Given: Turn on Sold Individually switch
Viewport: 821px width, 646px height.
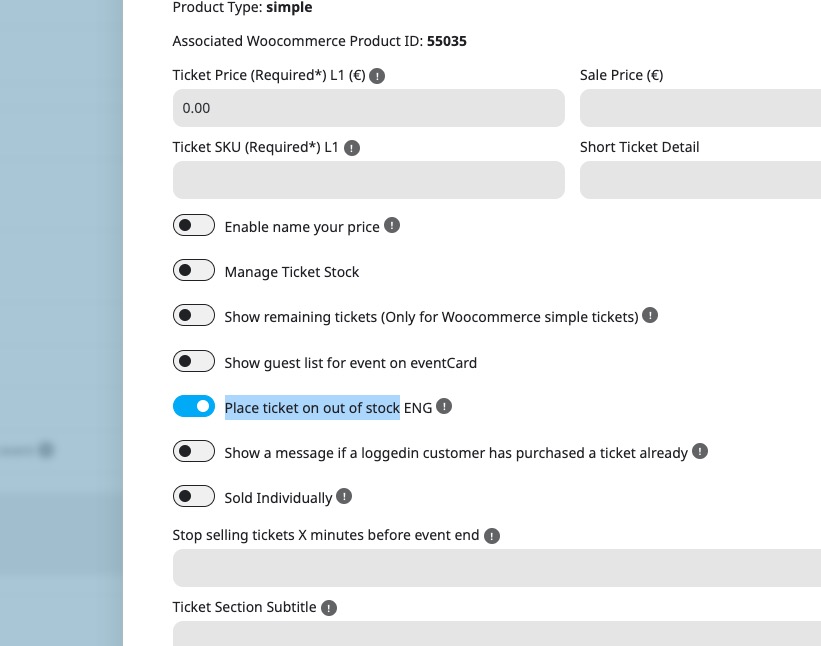Looking at the screenshot, I should 194,496.
